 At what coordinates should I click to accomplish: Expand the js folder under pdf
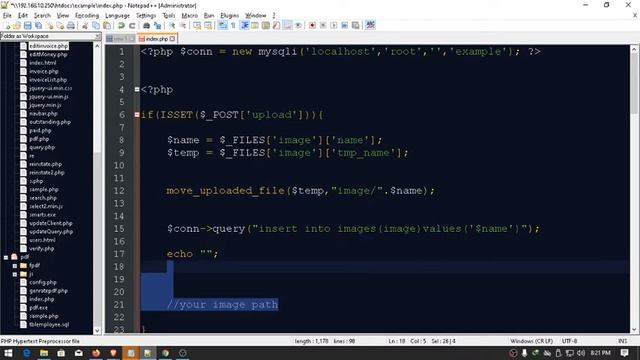coord(15,274)
